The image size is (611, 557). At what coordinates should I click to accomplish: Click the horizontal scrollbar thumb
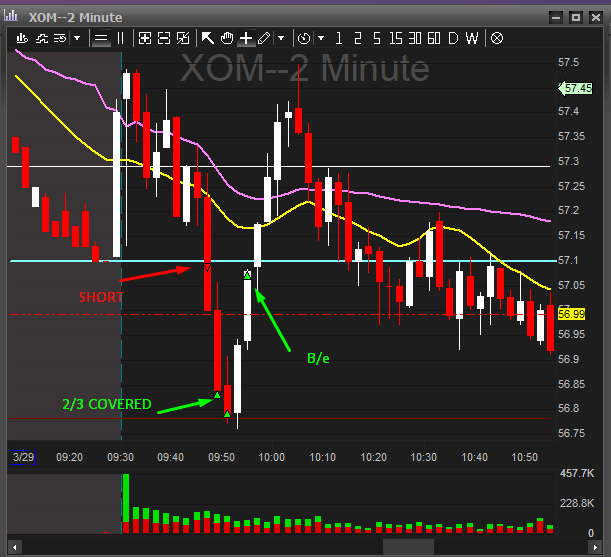tap(408, 547)
